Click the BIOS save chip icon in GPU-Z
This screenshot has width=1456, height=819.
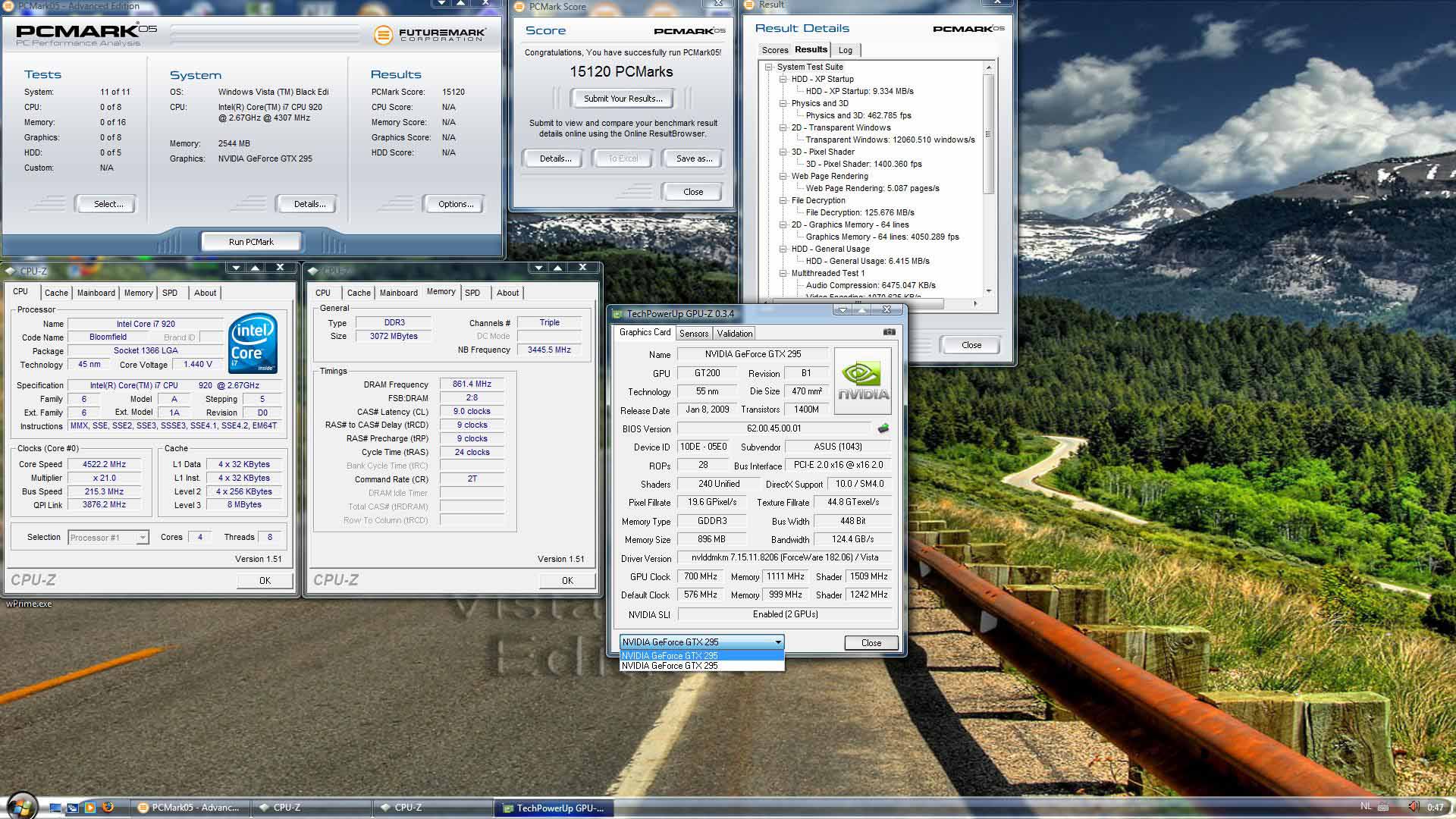point(883,428)
